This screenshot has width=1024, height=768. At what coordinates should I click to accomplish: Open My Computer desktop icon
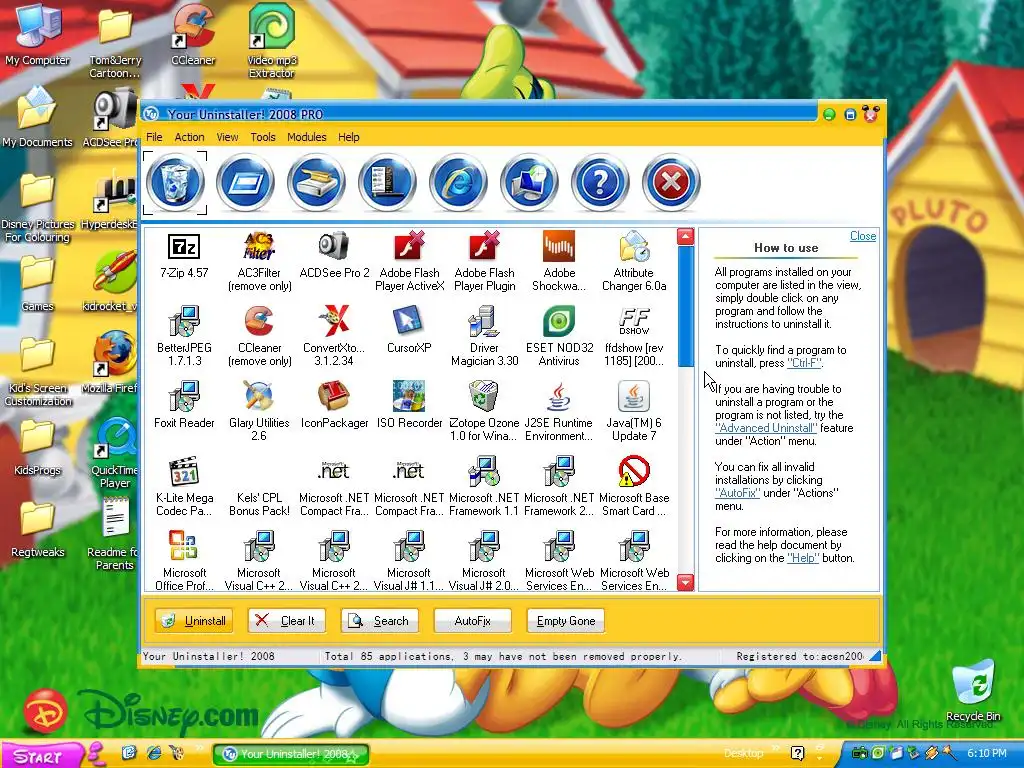coord(37,35)
